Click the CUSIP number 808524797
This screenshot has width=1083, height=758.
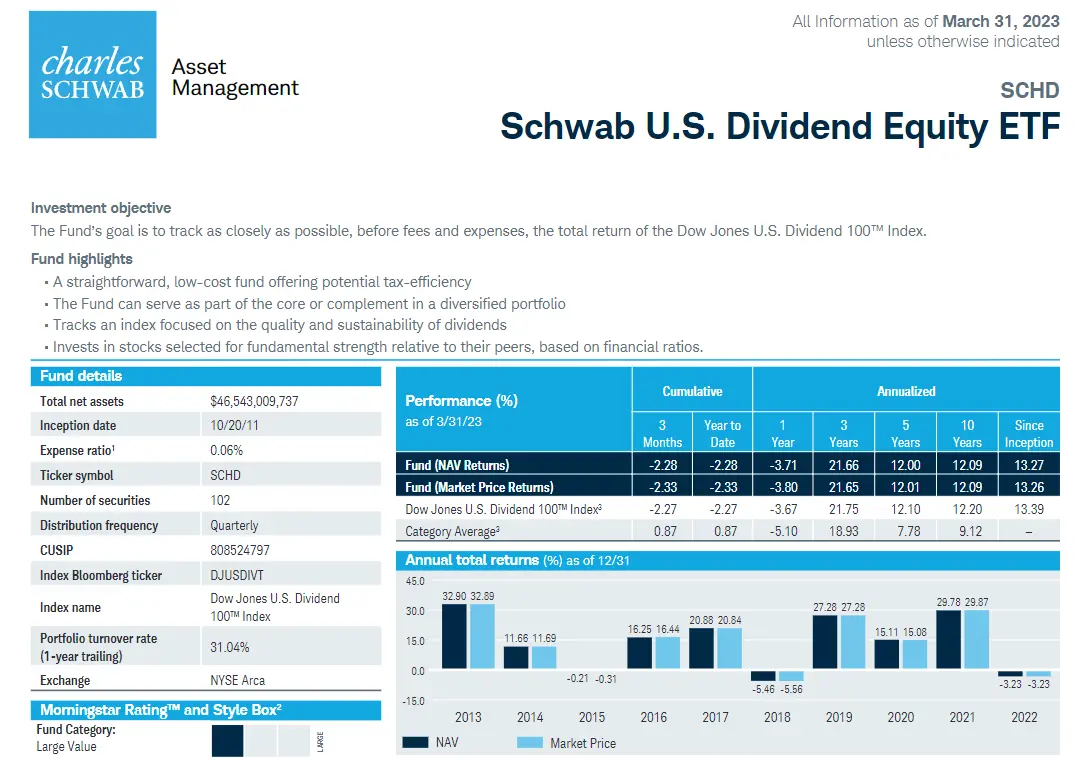[x=240, y=550]
